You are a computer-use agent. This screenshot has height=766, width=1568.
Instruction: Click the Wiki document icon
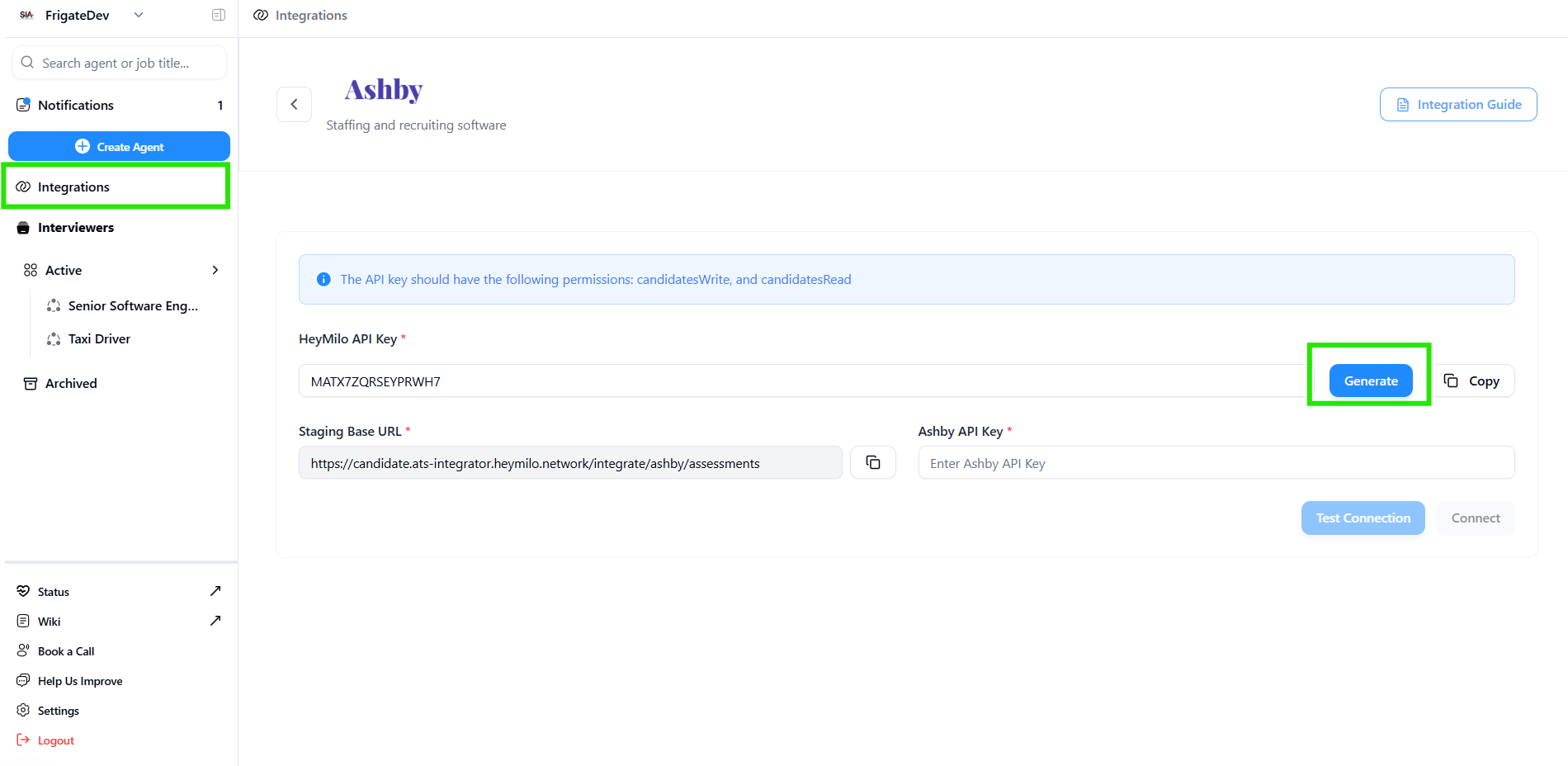click(x=23, y=622)
